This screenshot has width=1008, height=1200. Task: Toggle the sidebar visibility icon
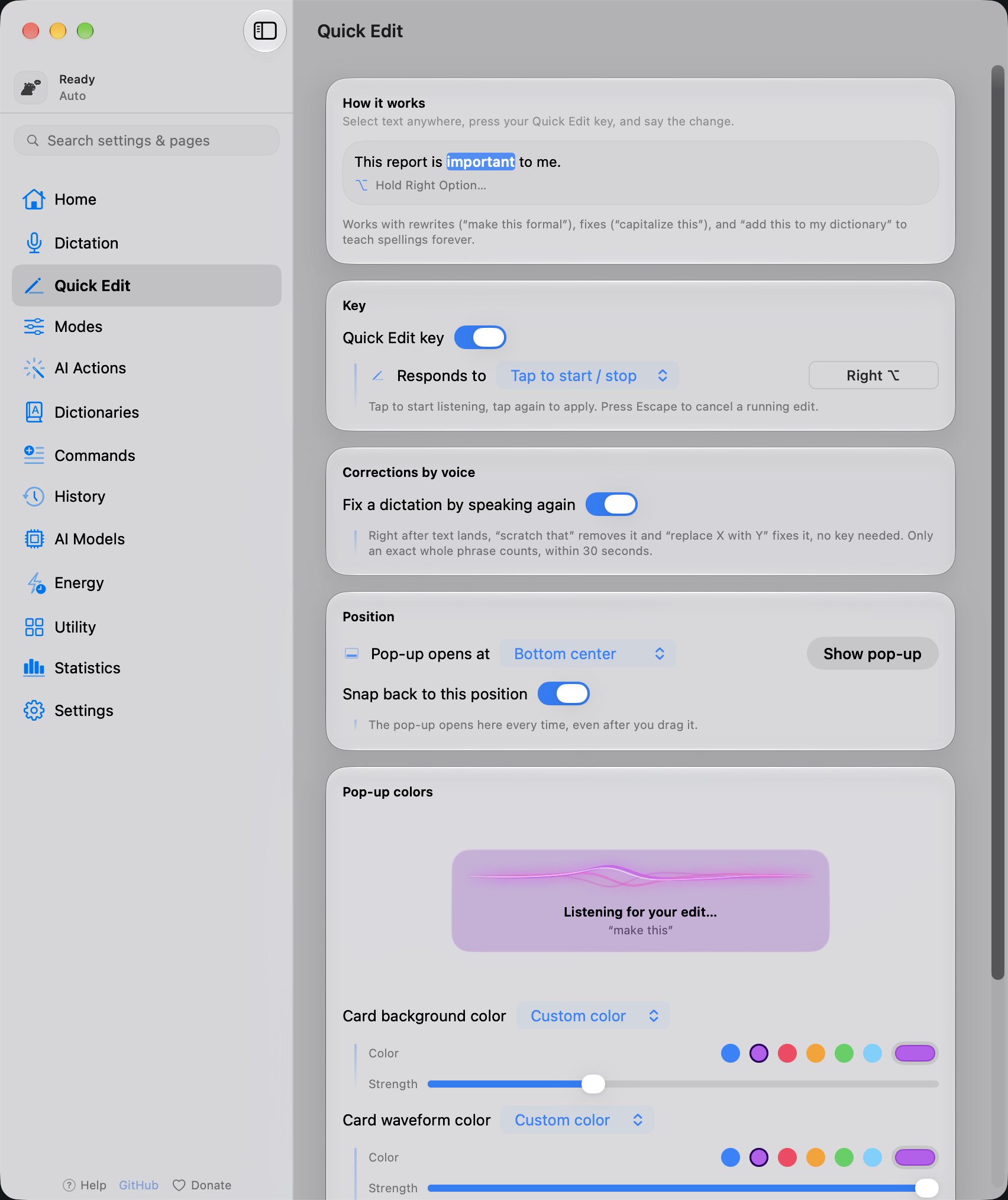(x=264, y=31)
